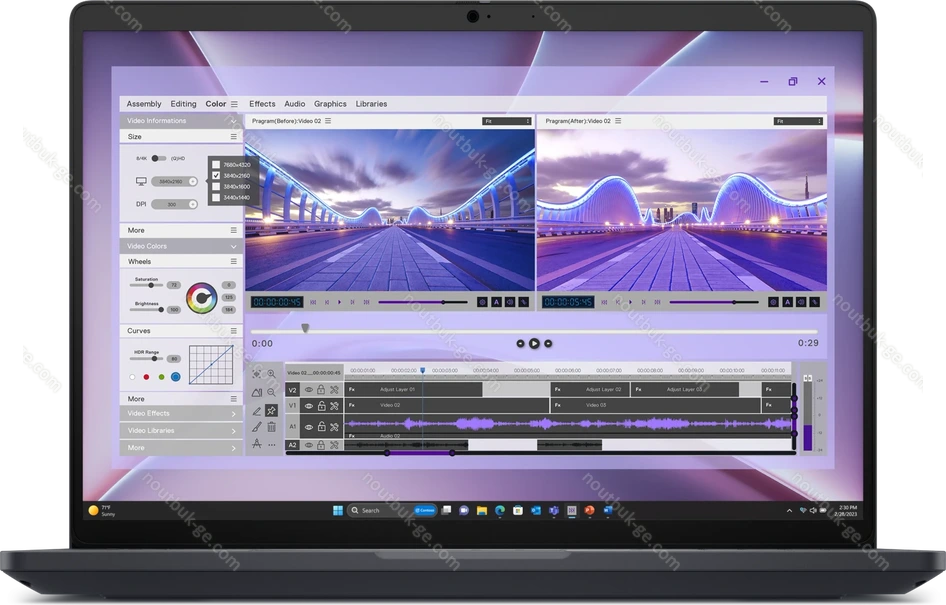Select the zoom in magnifier tool

(271, 374)
